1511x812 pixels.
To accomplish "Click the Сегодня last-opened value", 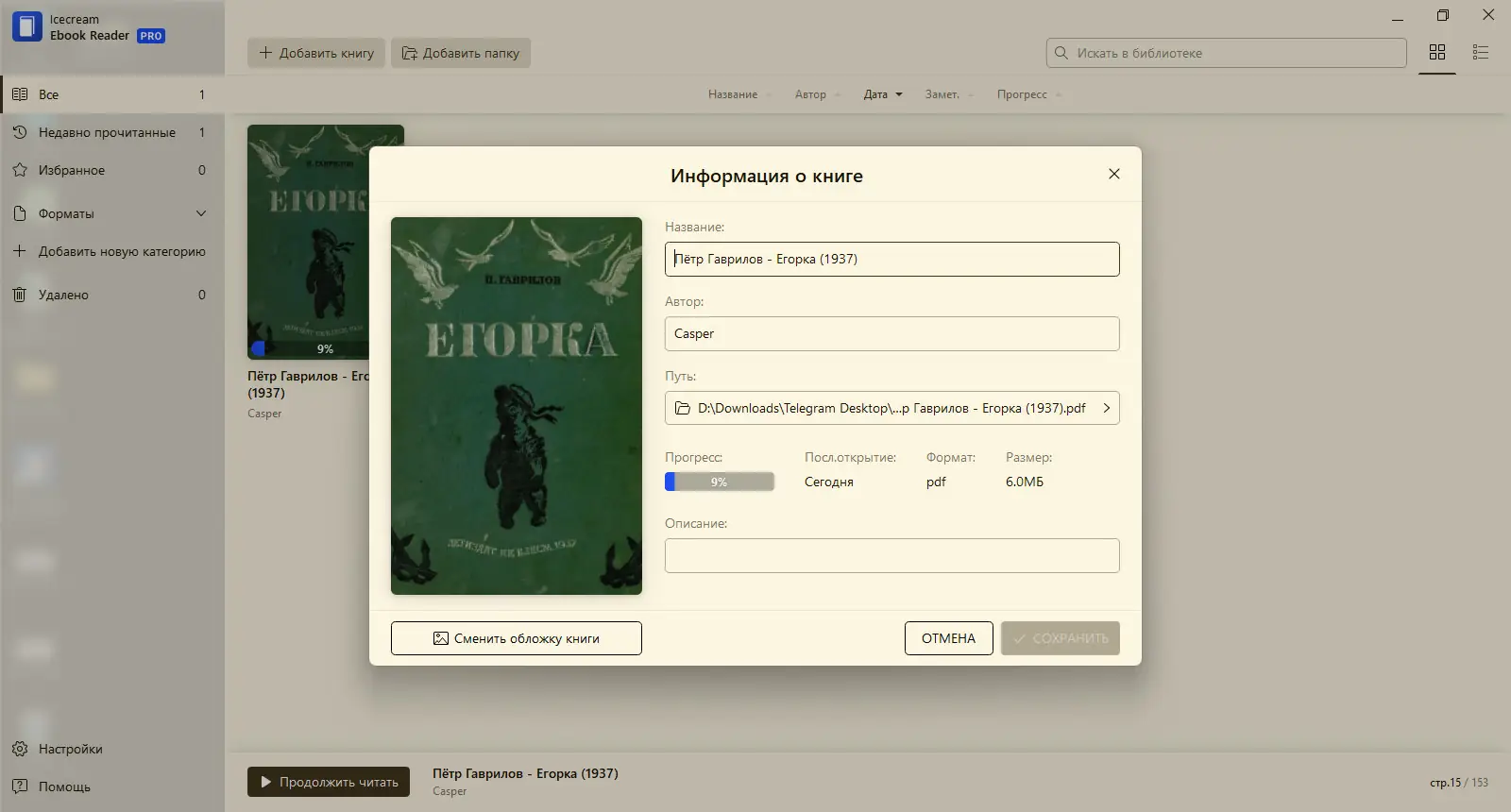I will [829, 482].
